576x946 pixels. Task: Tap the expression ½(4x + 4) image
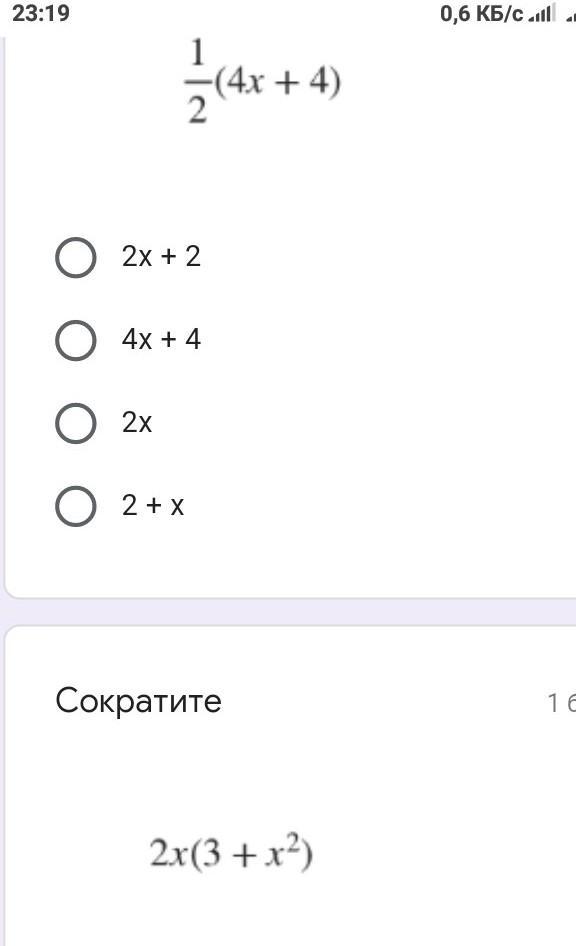tap(262, 81)
